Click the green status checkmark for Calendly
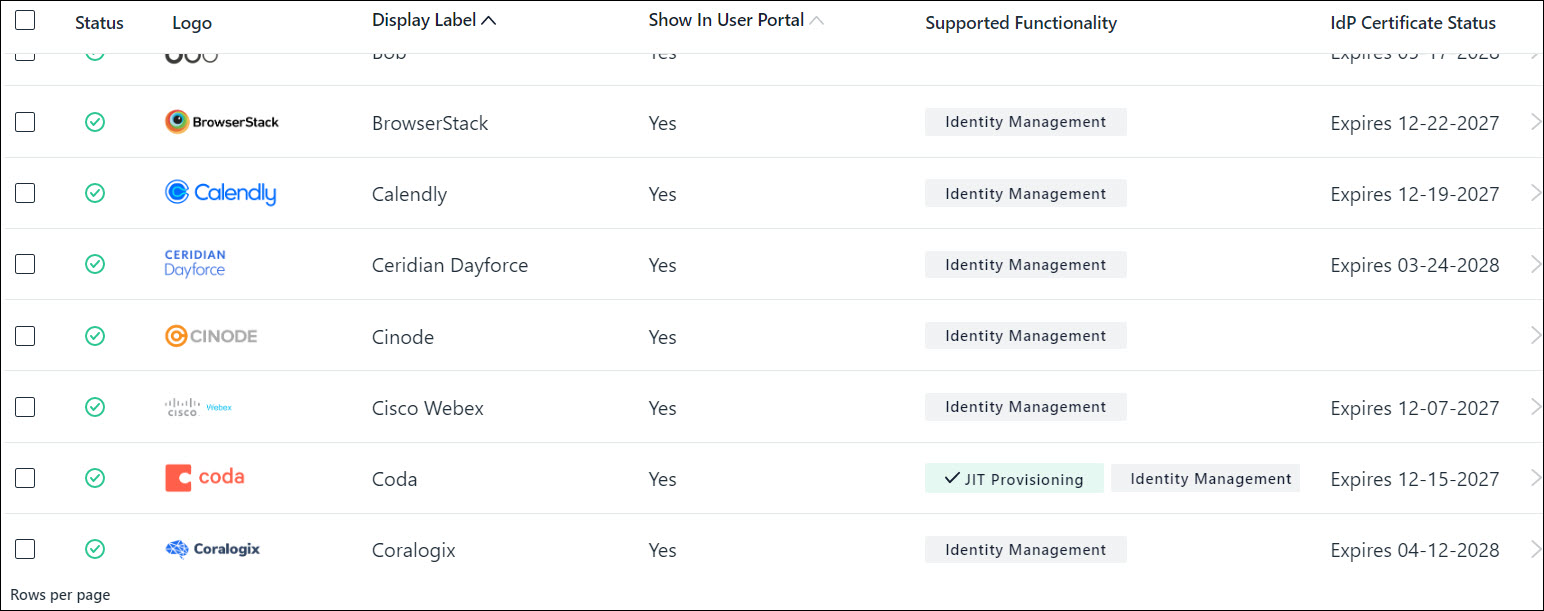The height and width of the screenshot is (611, 1544). tap(95, 193)
